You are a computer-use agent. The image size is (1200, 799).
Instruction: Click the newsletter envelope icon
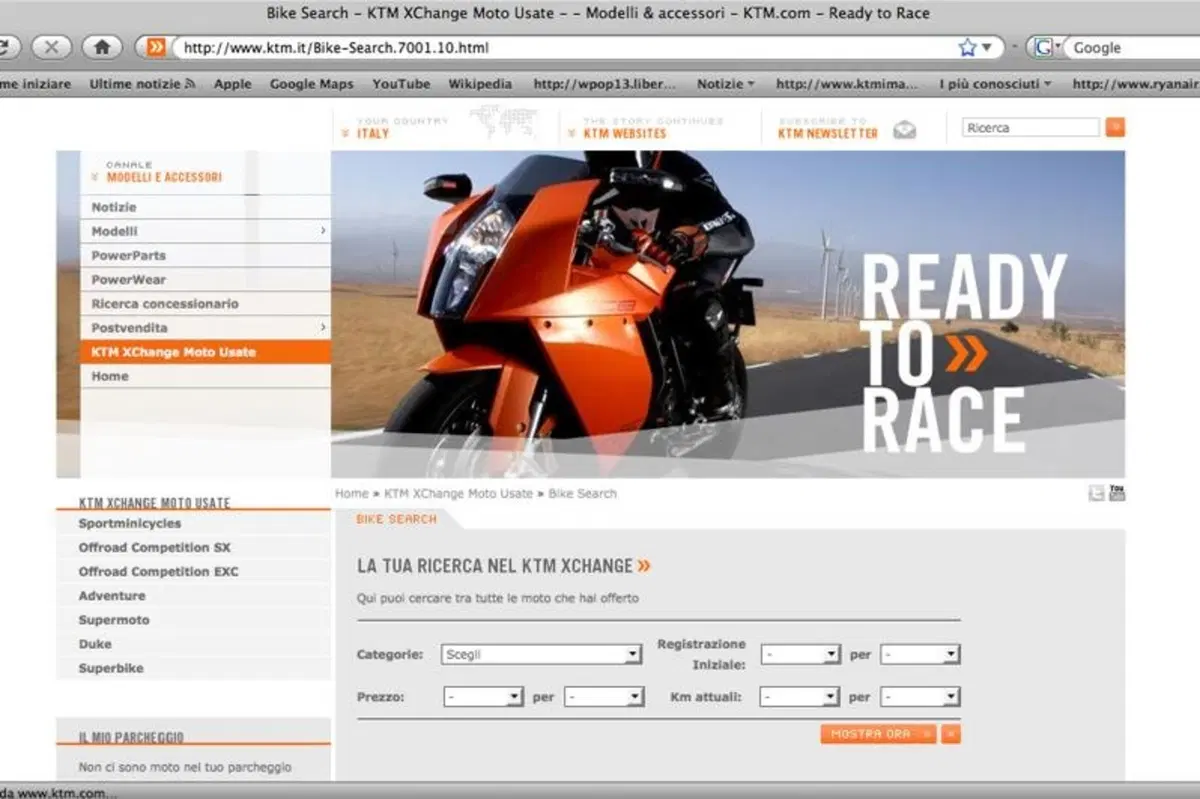(904, 129)
